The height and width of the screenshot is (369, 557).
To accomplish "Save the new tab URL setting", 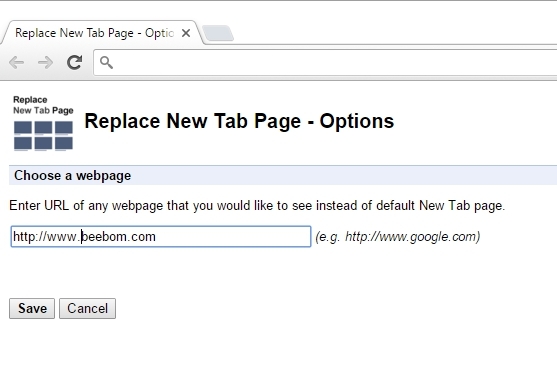I will [32, 308].
